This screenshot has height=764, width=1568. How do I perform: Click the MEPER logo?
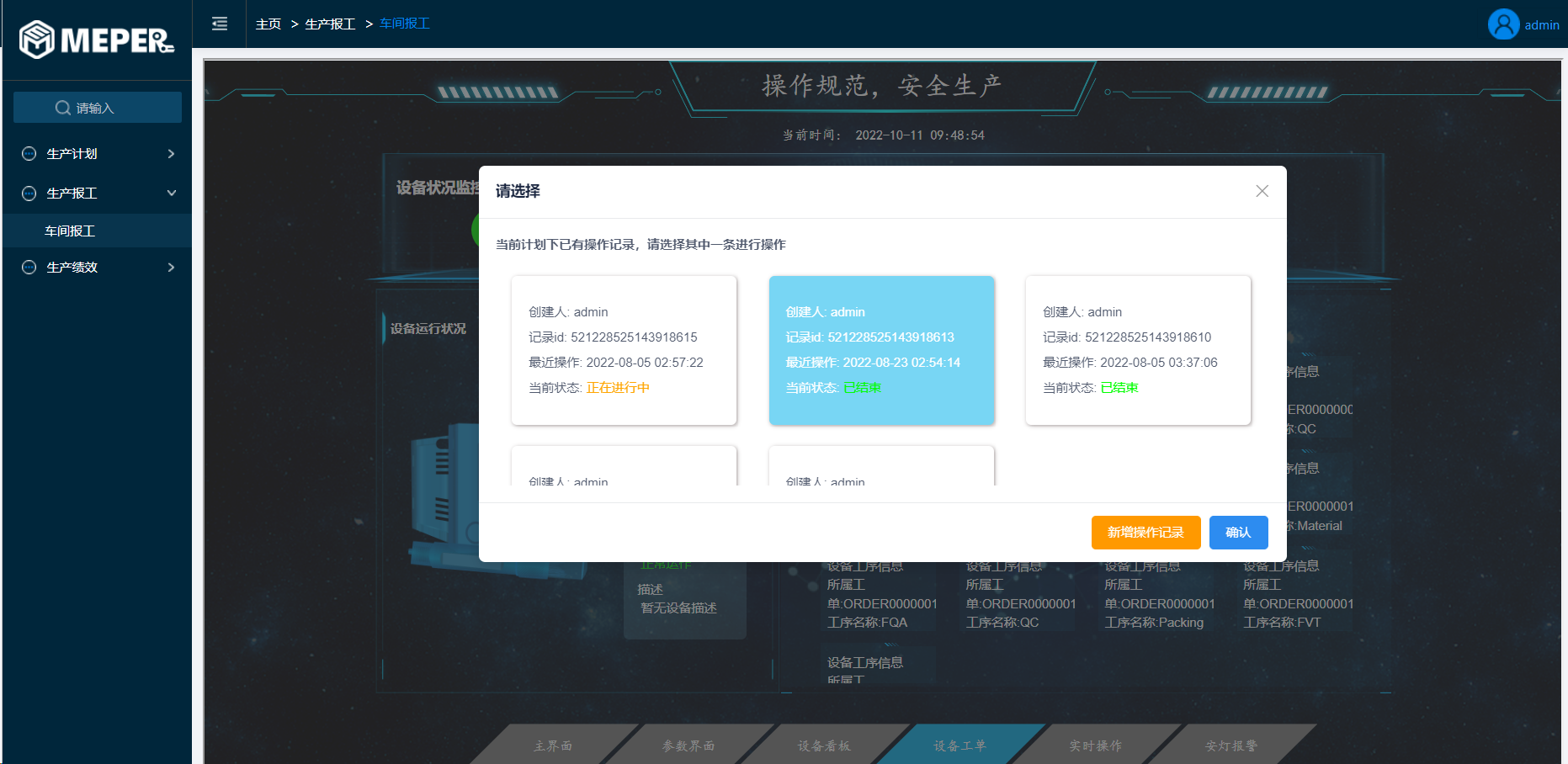point(97,40)
